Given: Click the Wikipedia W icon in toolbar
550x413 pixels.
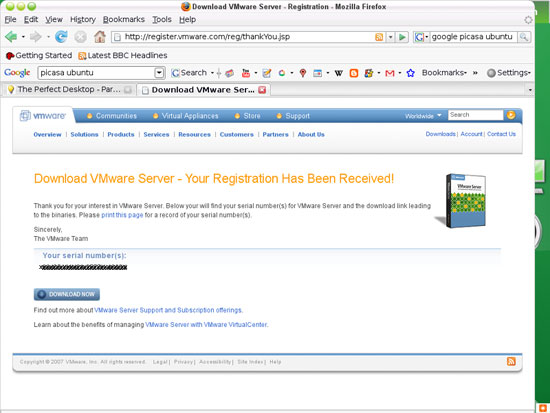Looking at the screenshot, I should coord(338,73).
